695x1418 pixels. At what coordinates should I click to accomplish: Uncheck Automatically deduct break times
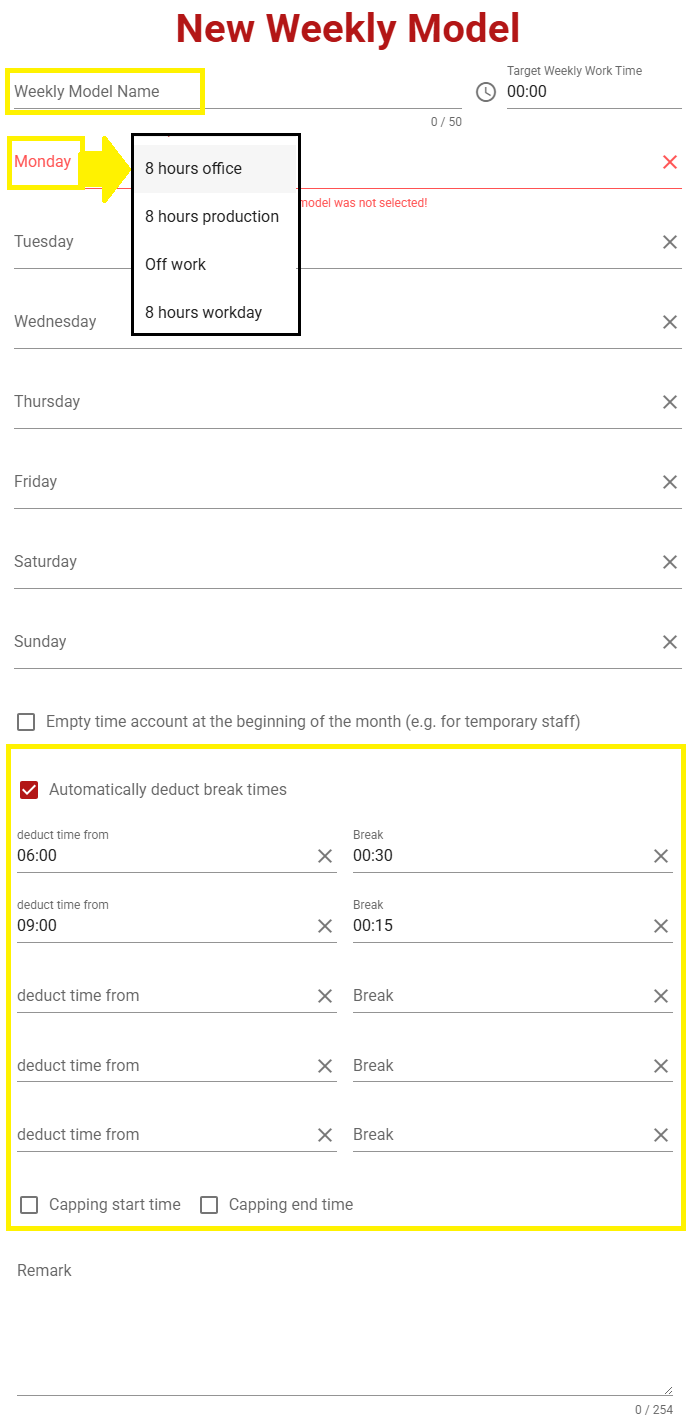tap(29, 790)
